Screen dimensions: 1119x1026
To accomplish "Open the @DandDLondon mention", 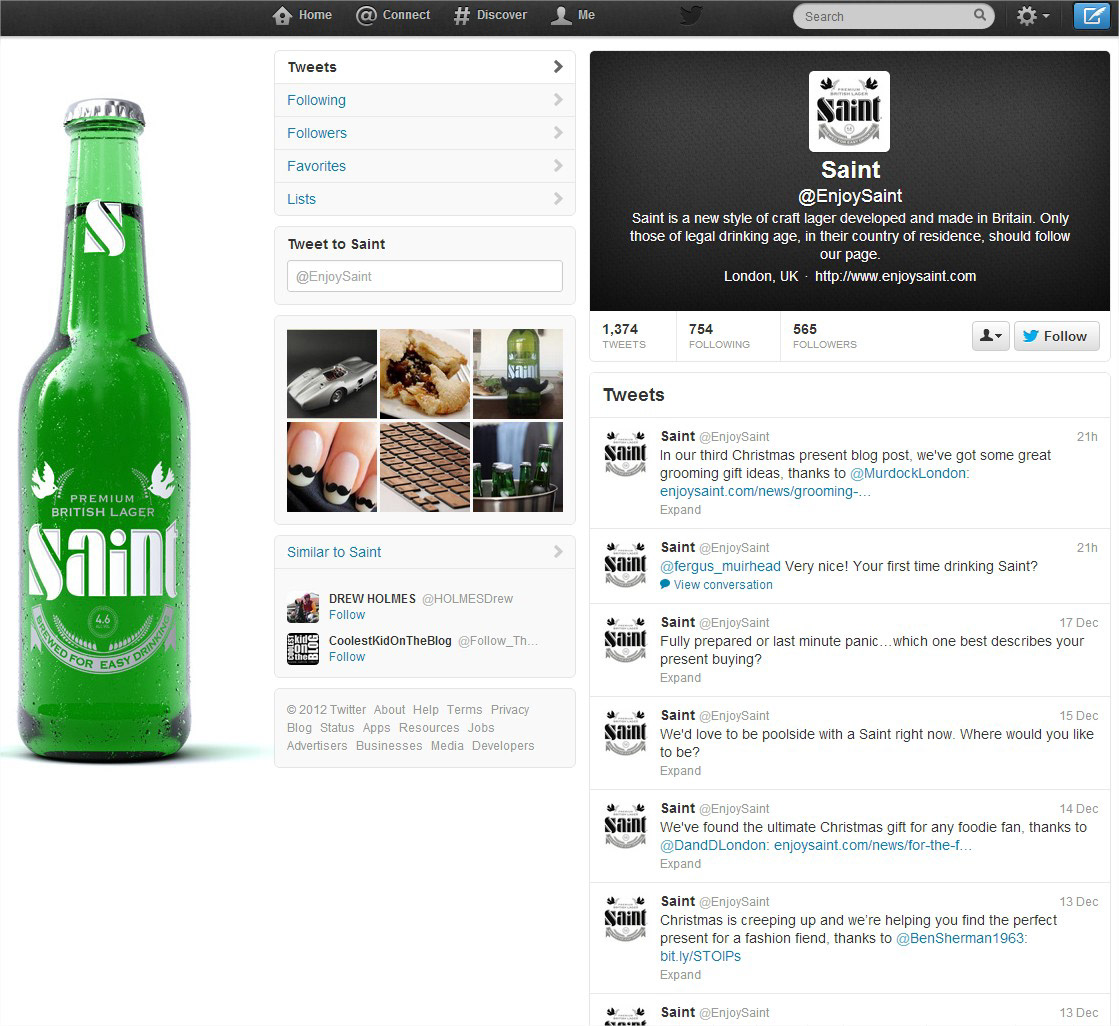I will [x=712, y=845].
